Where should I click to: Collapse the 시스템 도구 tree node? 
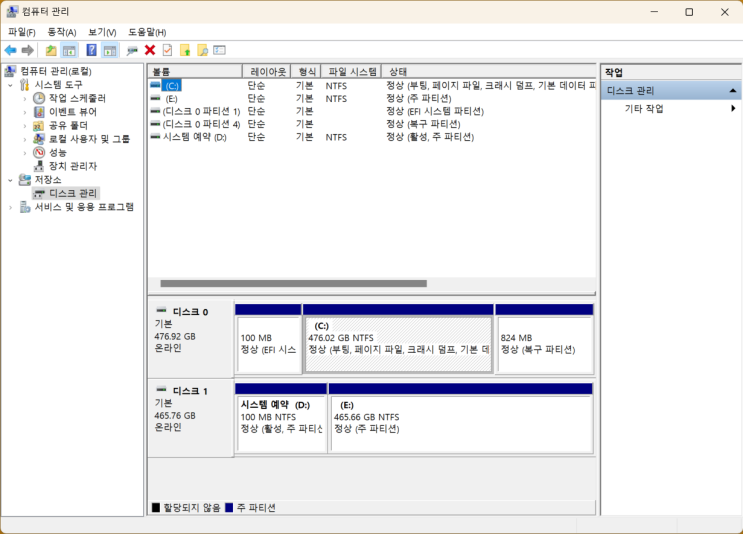10,85
